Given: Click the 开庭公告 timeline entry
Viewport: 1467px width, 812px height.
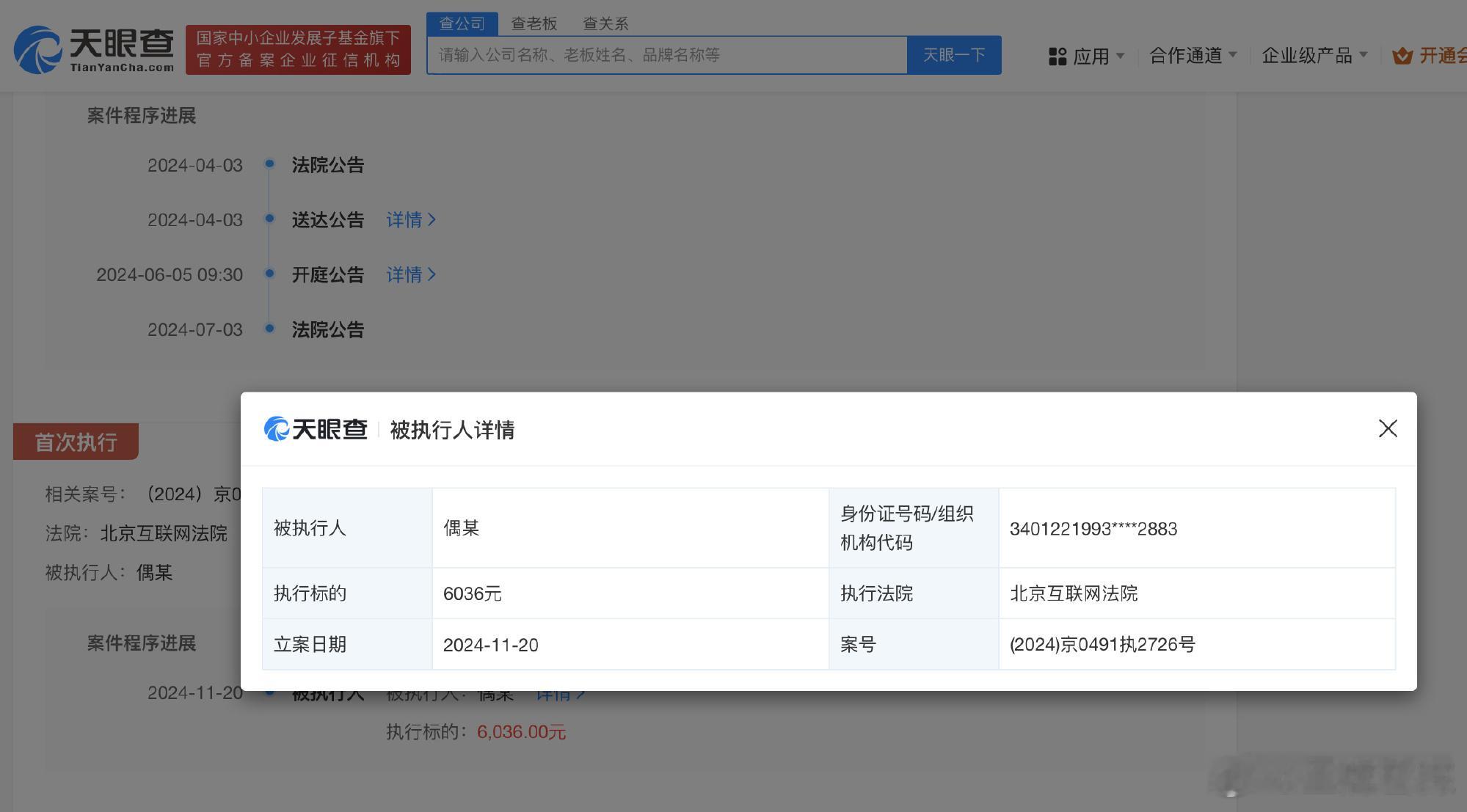Looking at the screenshot, I should tap(328, 274).
